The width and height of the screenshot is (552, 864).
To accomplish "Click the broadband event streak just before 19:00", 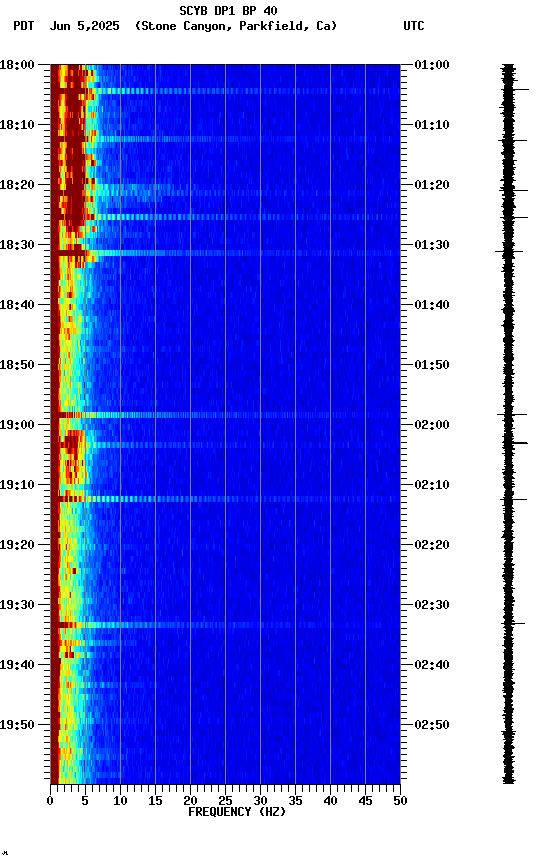I will click(225, 415).
